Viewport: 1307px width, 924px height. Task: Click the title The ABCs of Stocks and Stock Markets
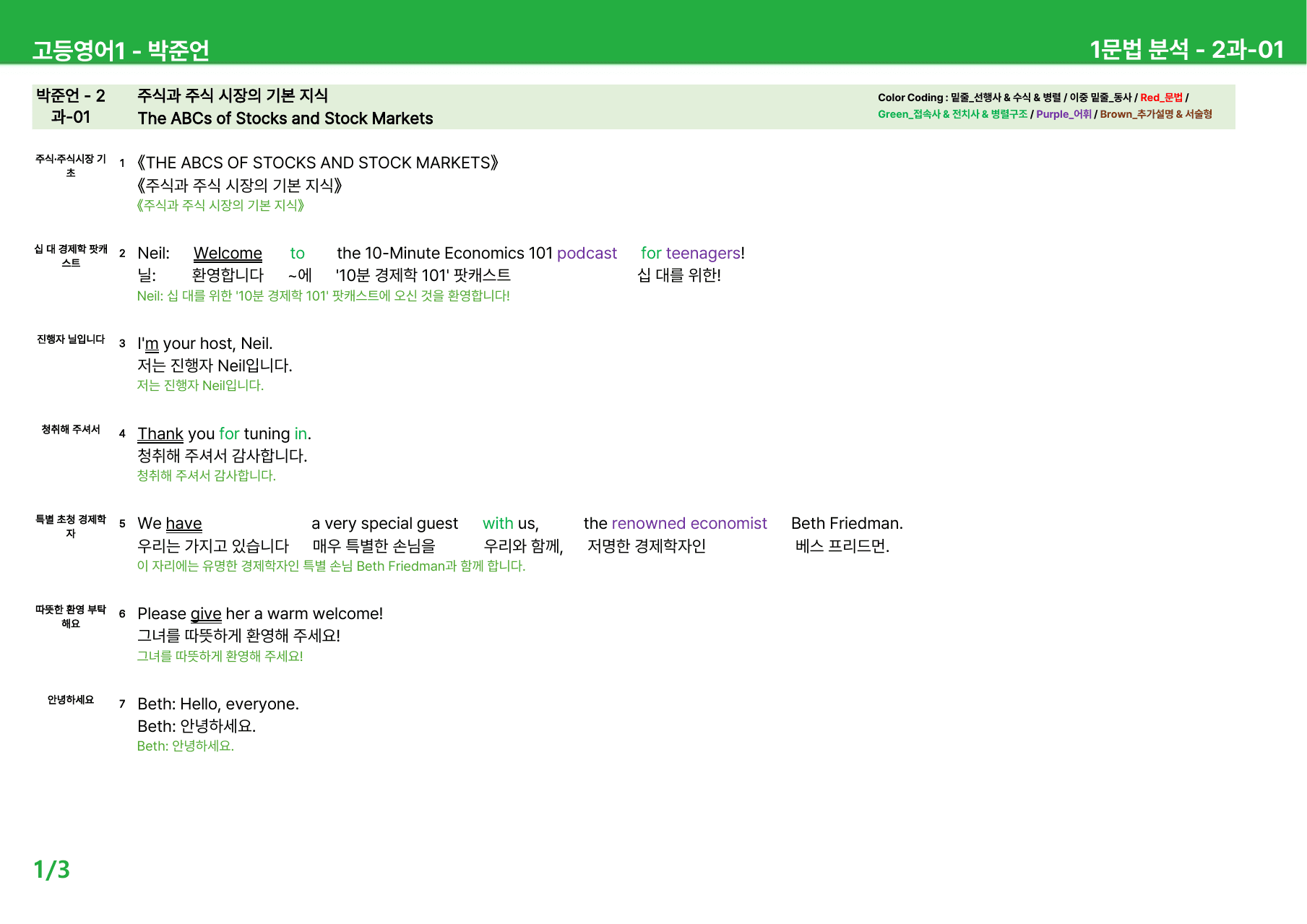[x=285, y=118]
